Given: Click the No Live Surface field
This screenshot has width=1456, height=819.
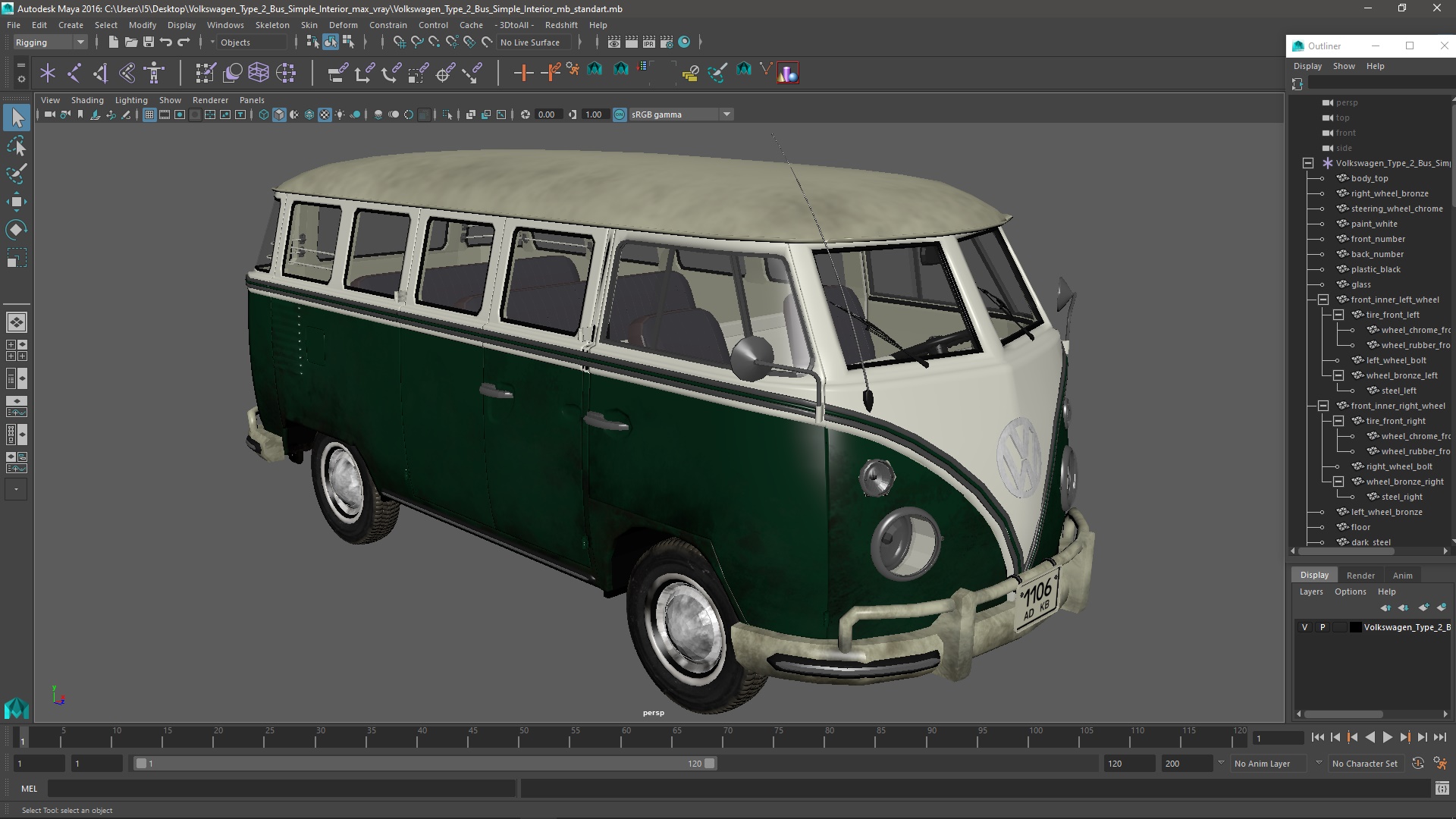Looking at the screenshot, I should [535, 42].
